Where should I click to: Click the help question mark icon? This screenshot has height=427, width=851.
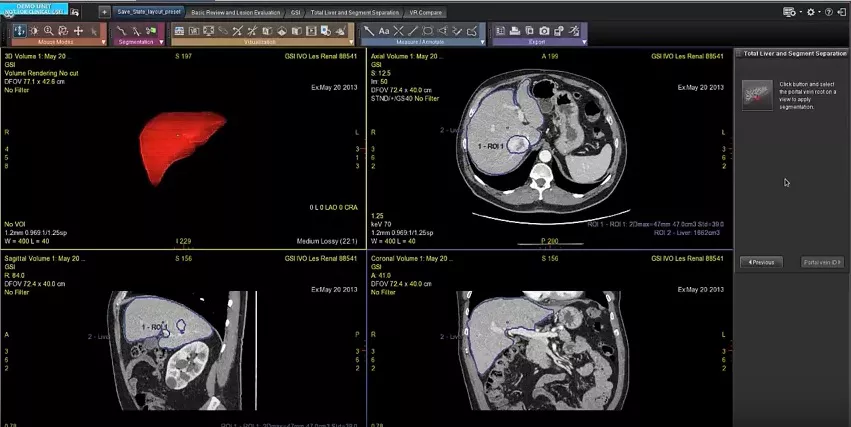pyautogui.click(x=828, y=12)
